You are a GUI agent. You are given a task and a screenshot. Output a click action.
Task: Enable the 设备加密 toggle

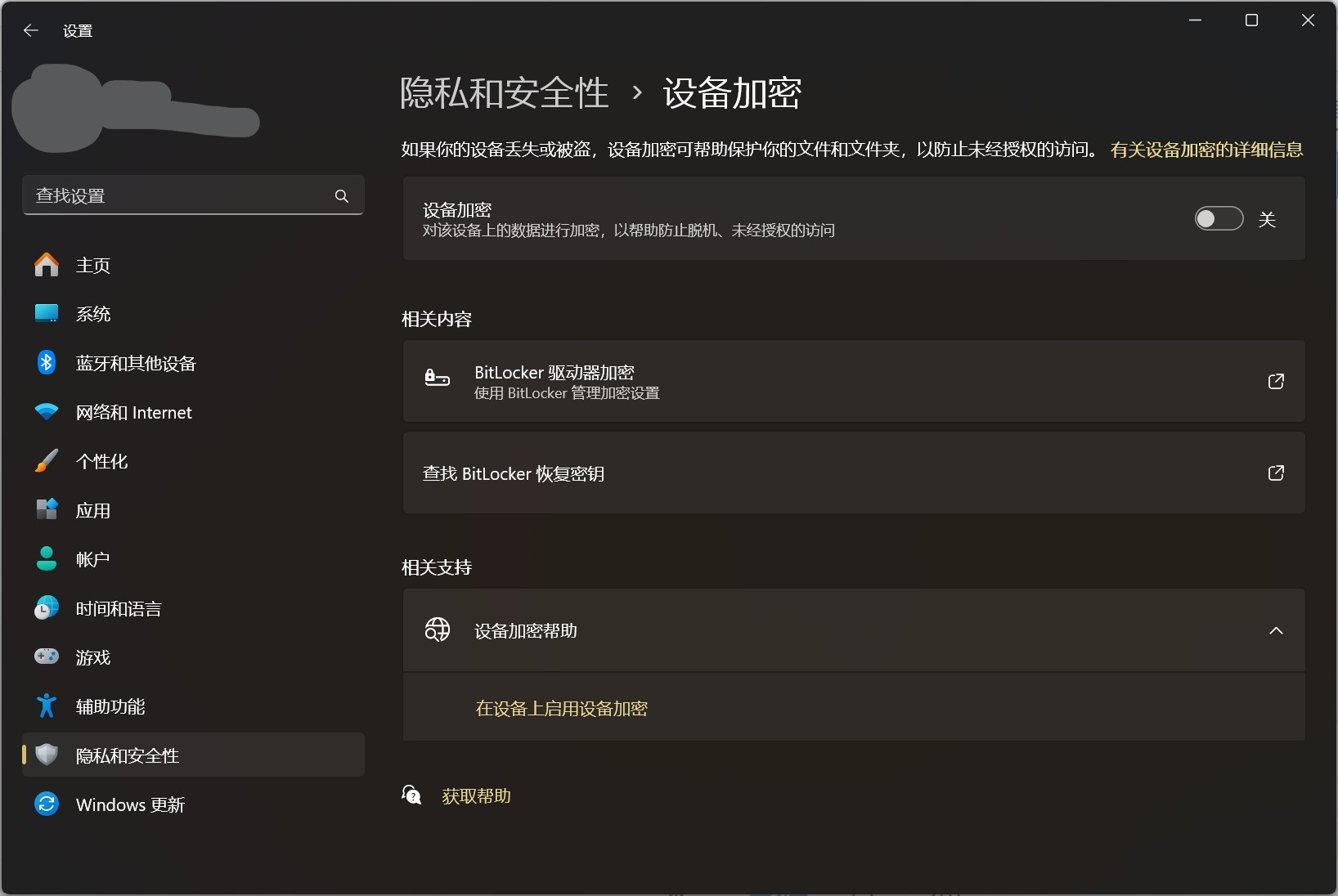pyautogui.click(x=1219, y=218)
